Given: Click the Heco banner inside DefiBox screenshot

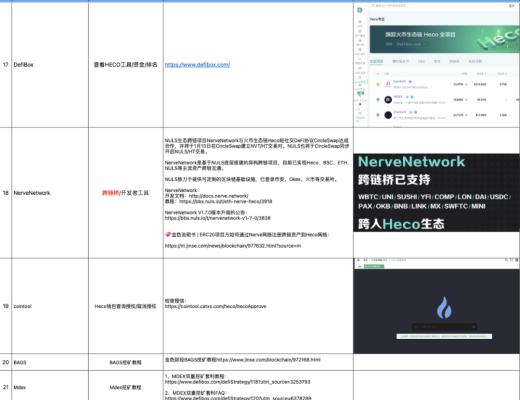Looking at the screenshot, I should (444, 39).
